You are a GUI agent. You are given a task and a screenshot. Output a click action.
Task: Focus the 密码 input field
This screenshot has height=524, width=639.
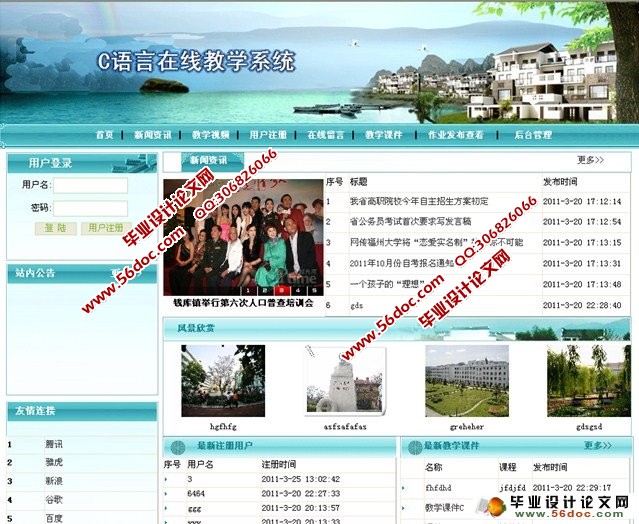[x=90, y=209]
